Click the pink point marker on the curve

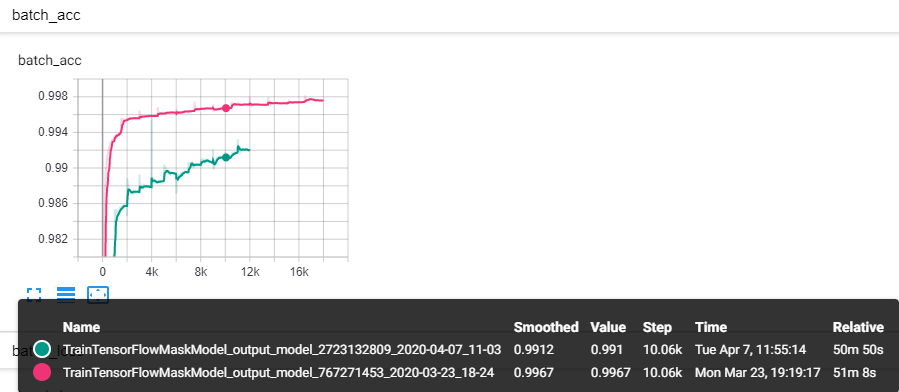[x=226, y=108]
